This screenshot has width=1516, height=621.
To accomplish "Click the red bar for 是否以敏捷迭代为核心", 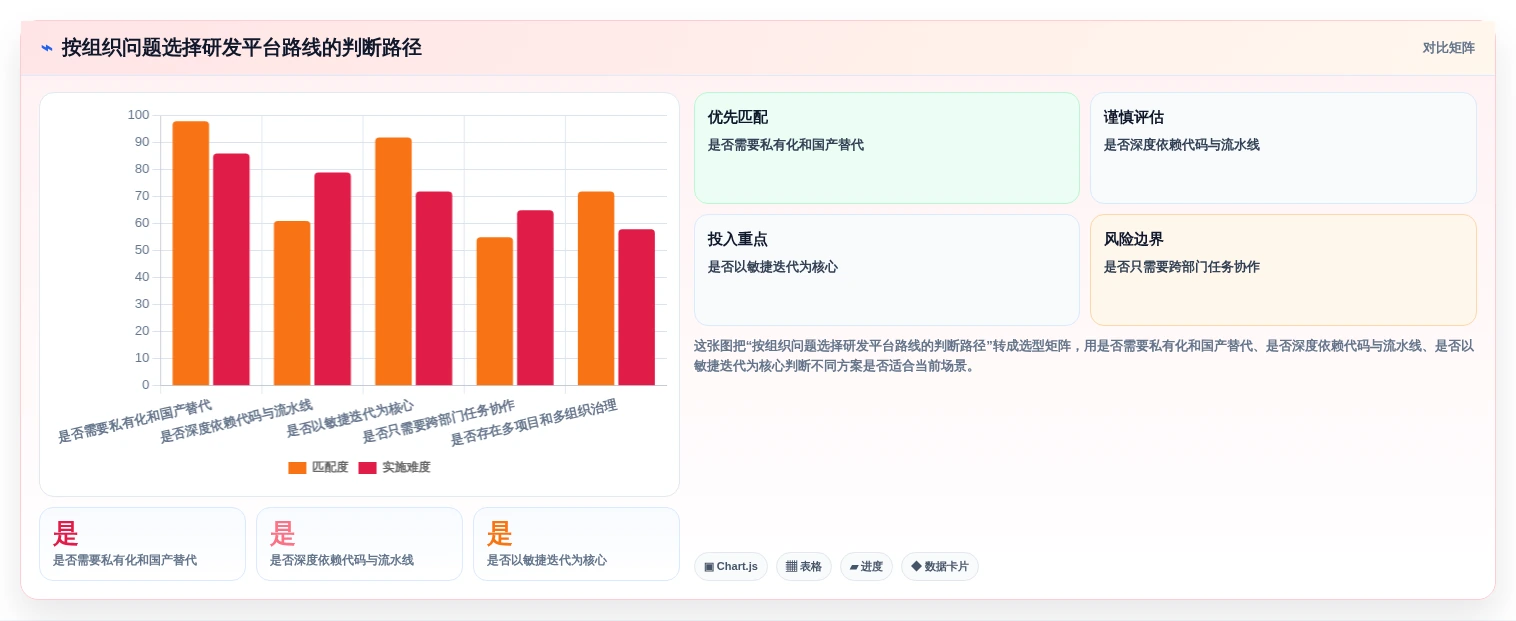I will 434,288.
